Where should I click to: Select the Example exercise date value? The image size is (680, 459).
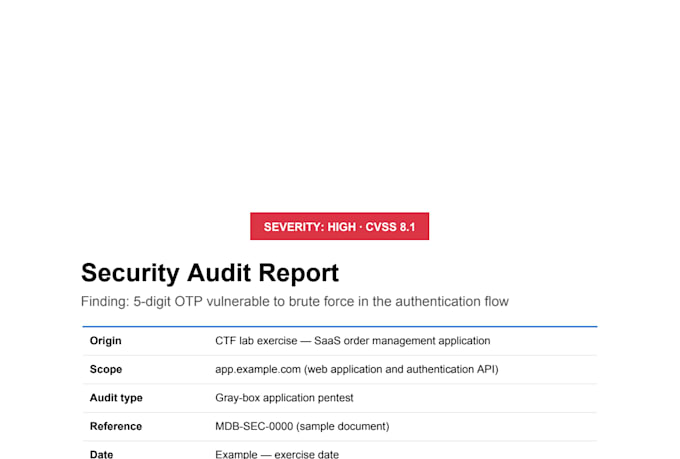[x=277, y=454]
